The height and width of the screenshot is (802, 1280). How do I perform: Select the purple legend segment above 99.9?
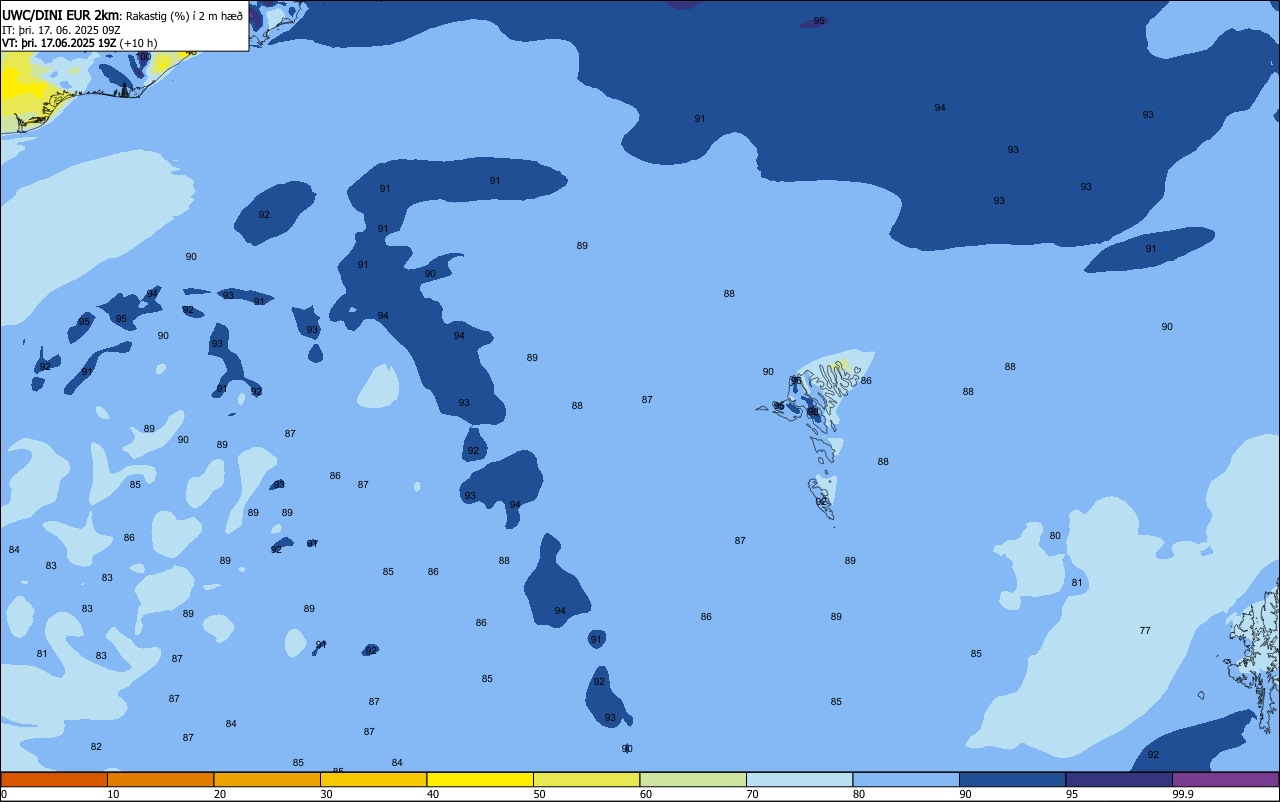pyautogui.click(x=1225, y=779)
